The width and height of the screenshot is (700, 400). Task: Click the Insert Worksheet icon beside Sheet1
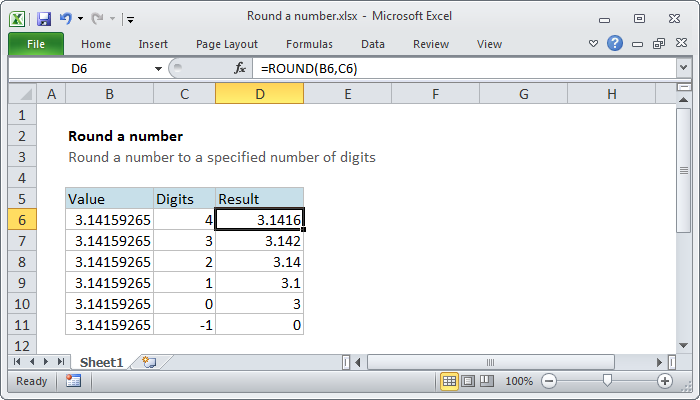[149, 361]
